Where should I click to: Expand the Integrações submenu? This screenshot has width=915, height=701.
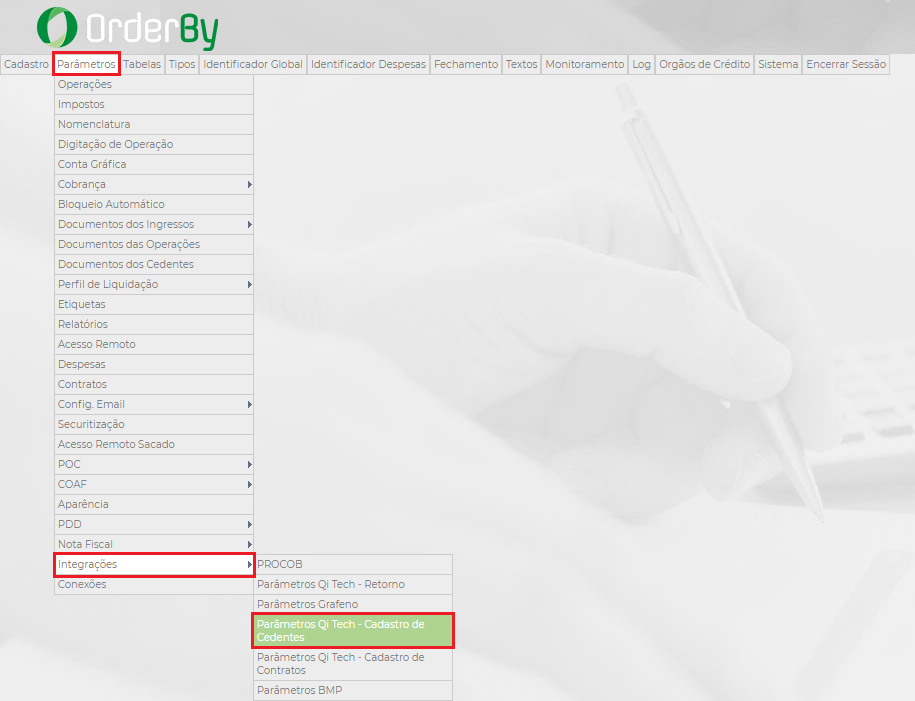click(x=153, y=564)
